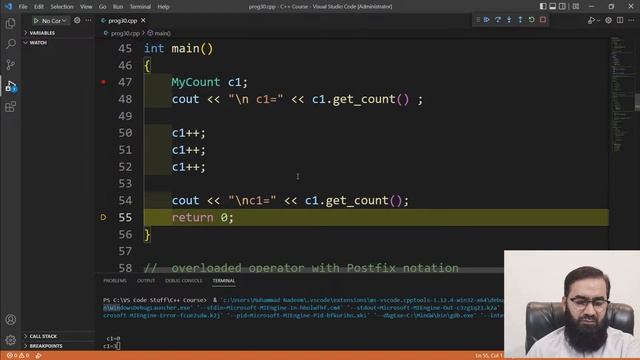The width and height of the screenshot is (640, 360).
Task: Click Step Into in the debug toolbar
Action: click(509, 20)
